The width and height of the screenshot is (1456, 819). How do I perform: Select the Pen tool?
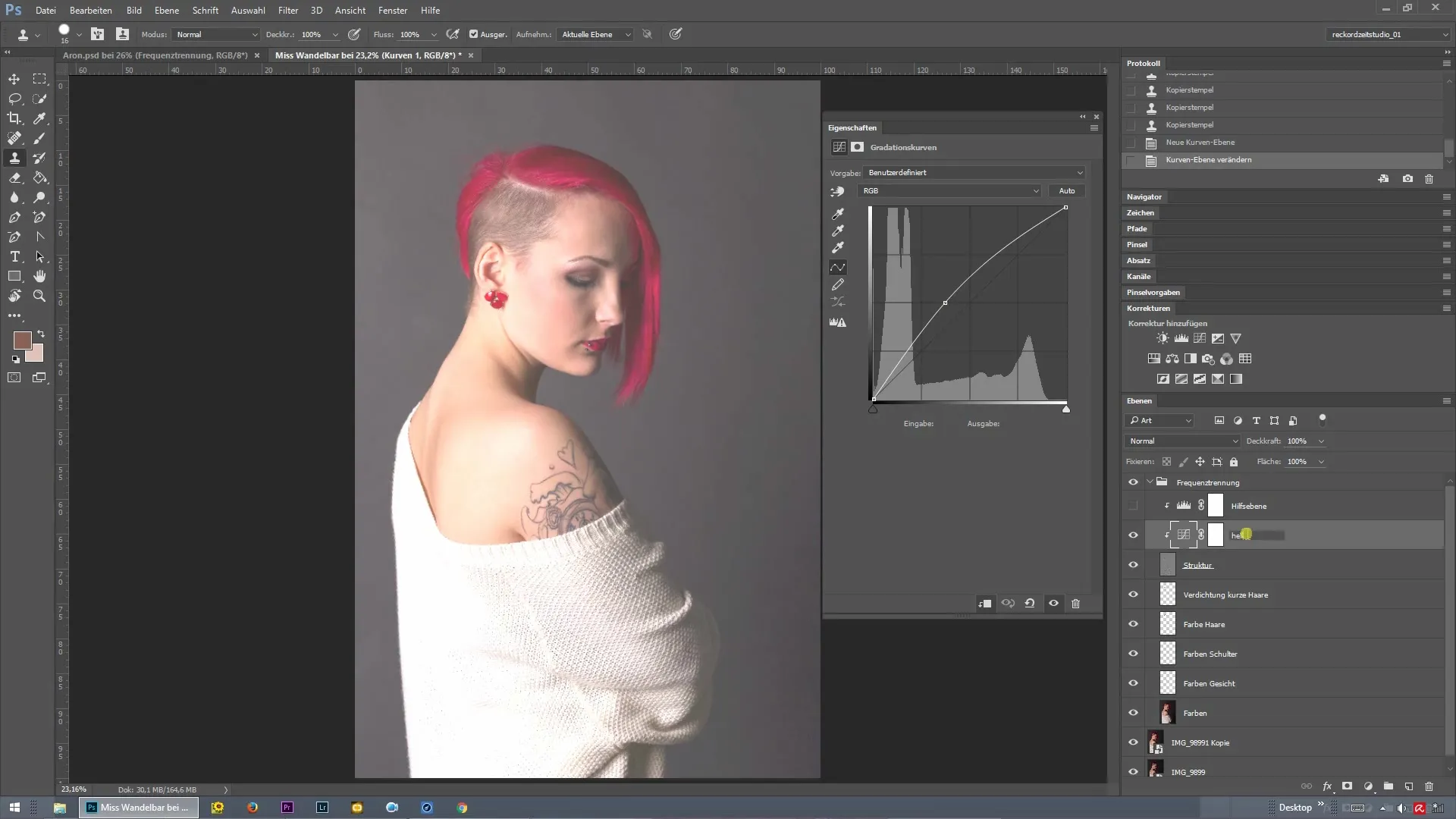pyautogui.click(x=14, y=217)
